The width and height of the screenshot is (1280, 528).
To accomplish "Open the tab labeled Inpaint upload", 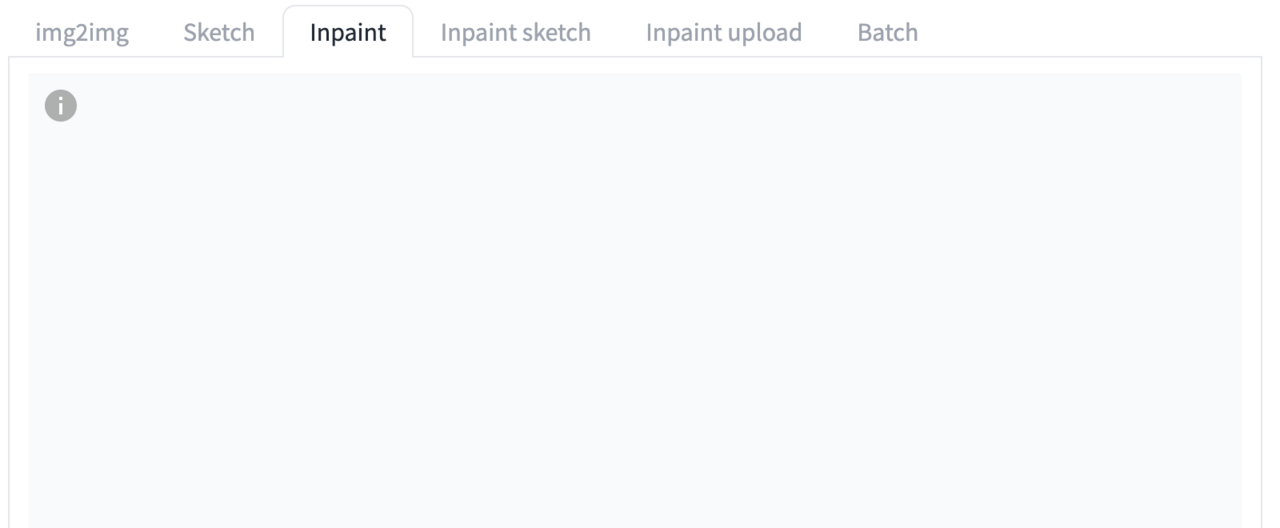I will pyautogui.click(x=724, y=32).
